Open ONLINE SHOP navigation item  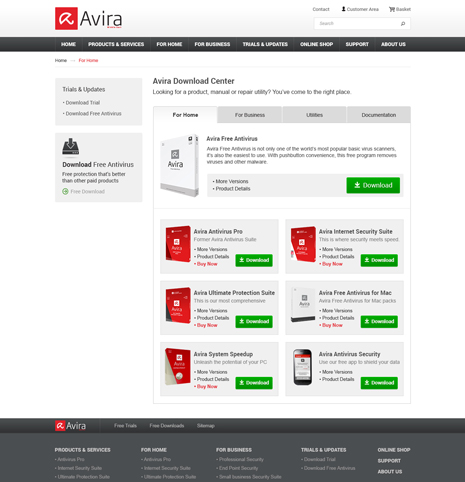316,44
